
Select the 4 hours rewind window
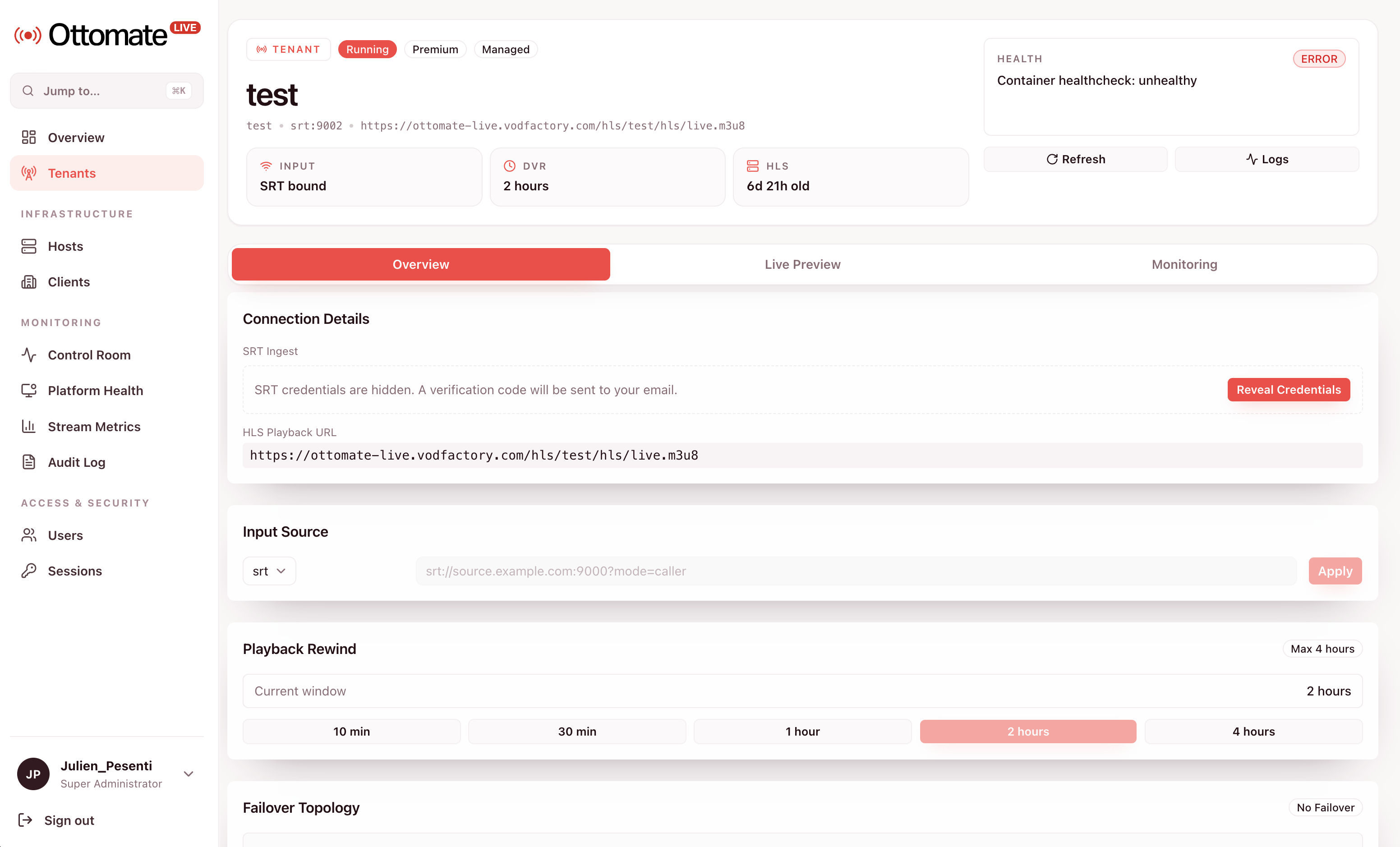1254,732
